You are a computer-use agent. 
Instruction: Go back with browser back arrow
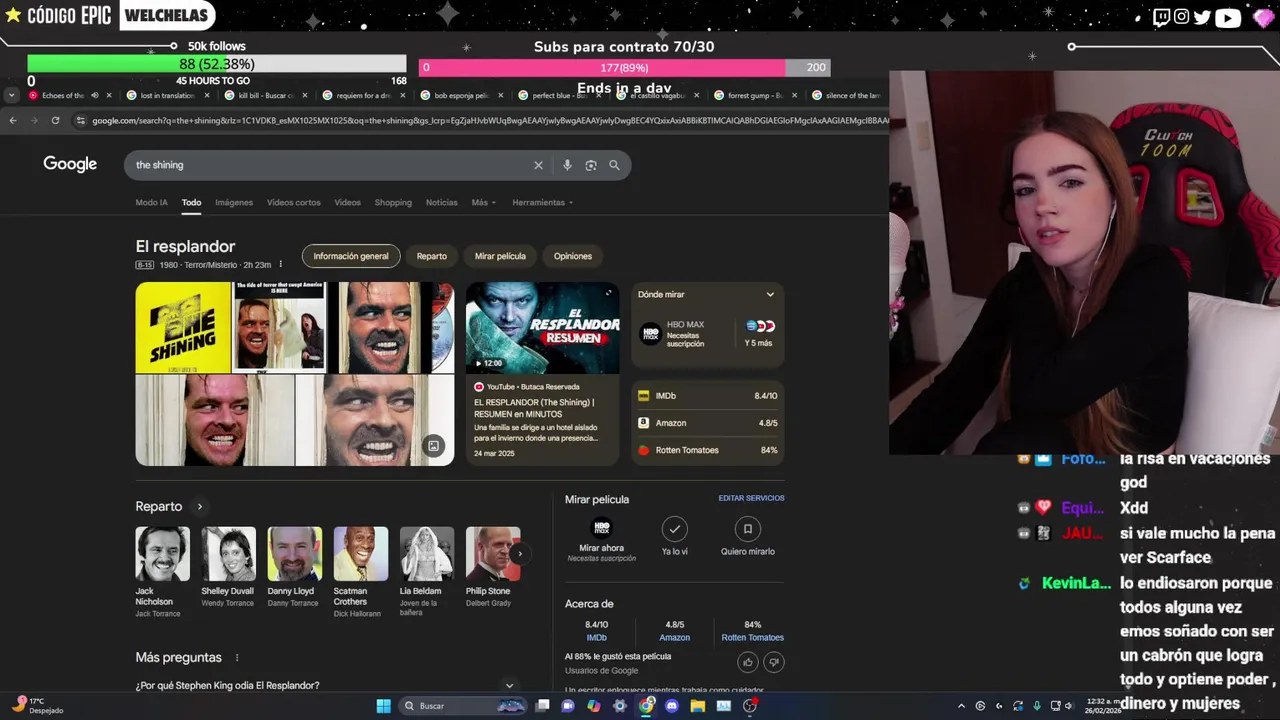pyautogui.click(x=13, y=120)
